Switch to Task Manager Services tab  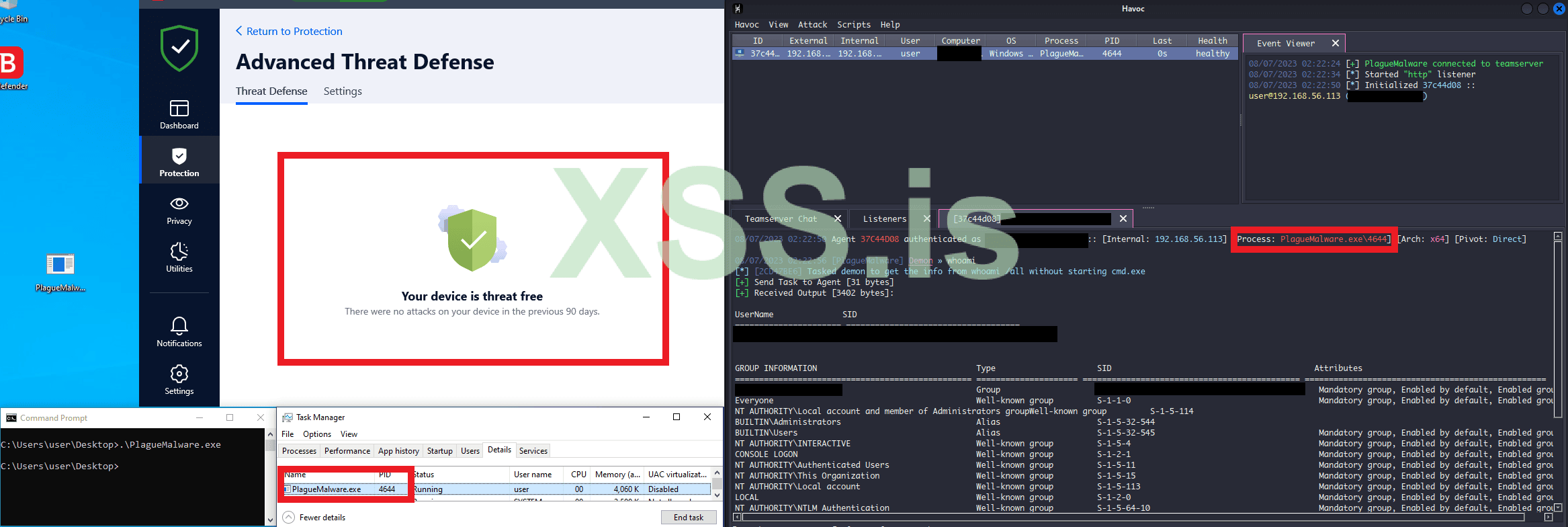533,451
